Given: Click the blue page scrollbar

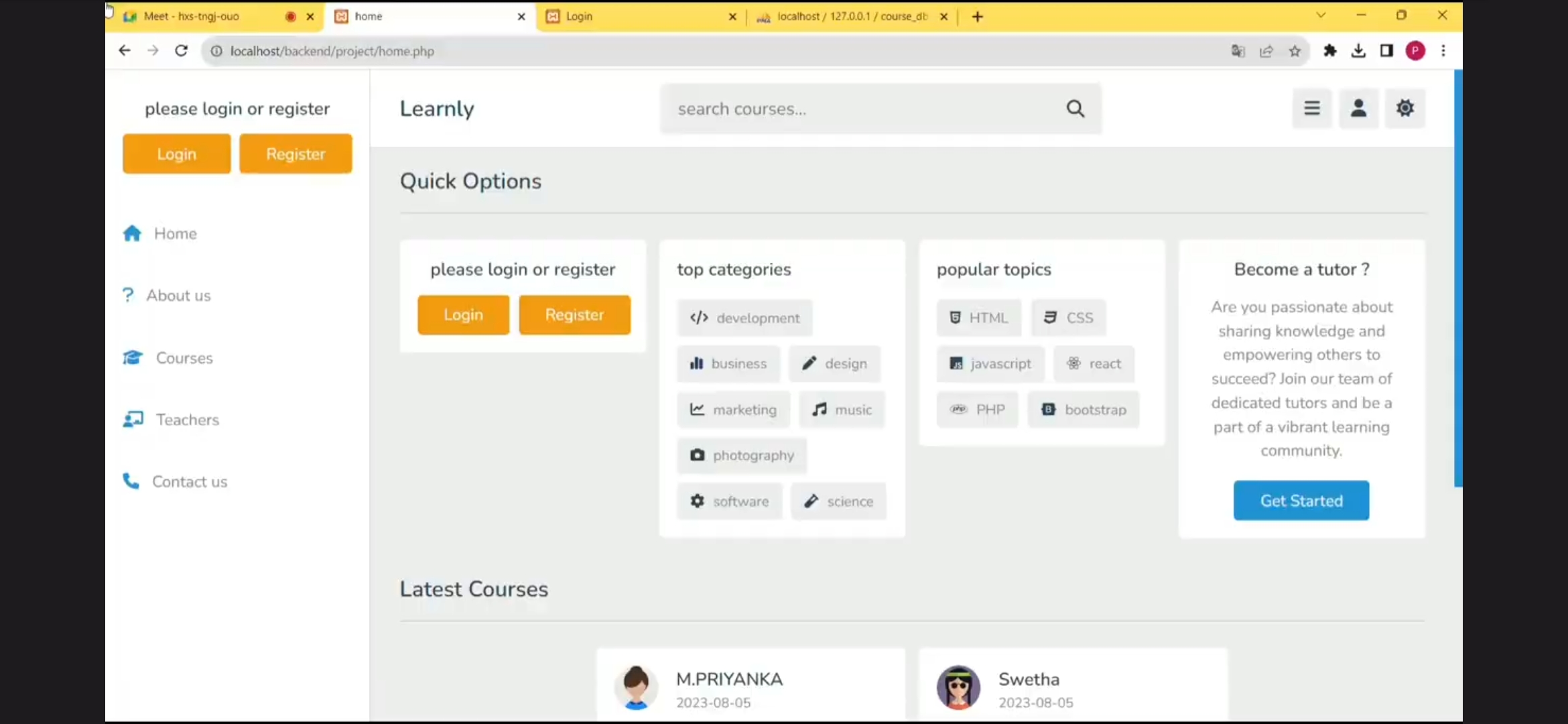Looking at the screenshot, I should [x=1457, y=278].
